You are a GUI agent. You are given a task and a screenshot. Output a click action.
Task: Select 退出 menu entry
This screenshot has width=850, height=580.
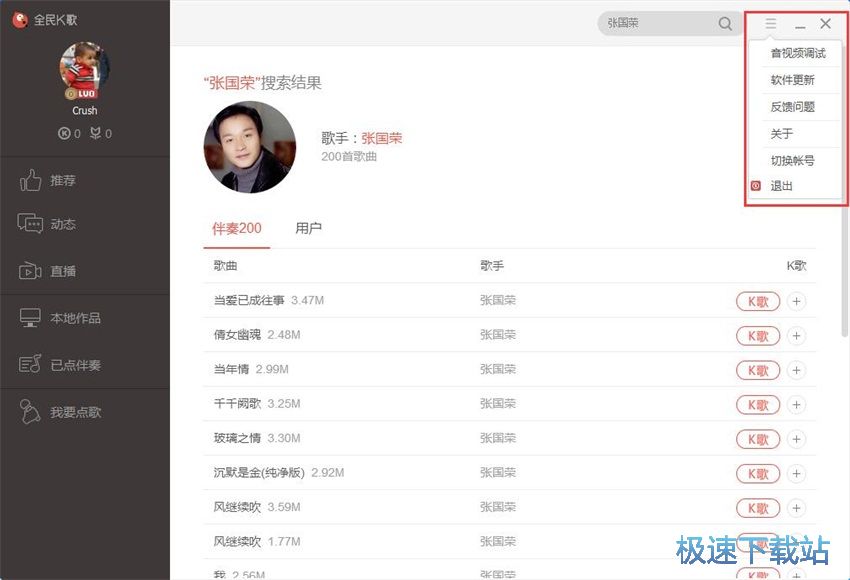coord(782,186)
